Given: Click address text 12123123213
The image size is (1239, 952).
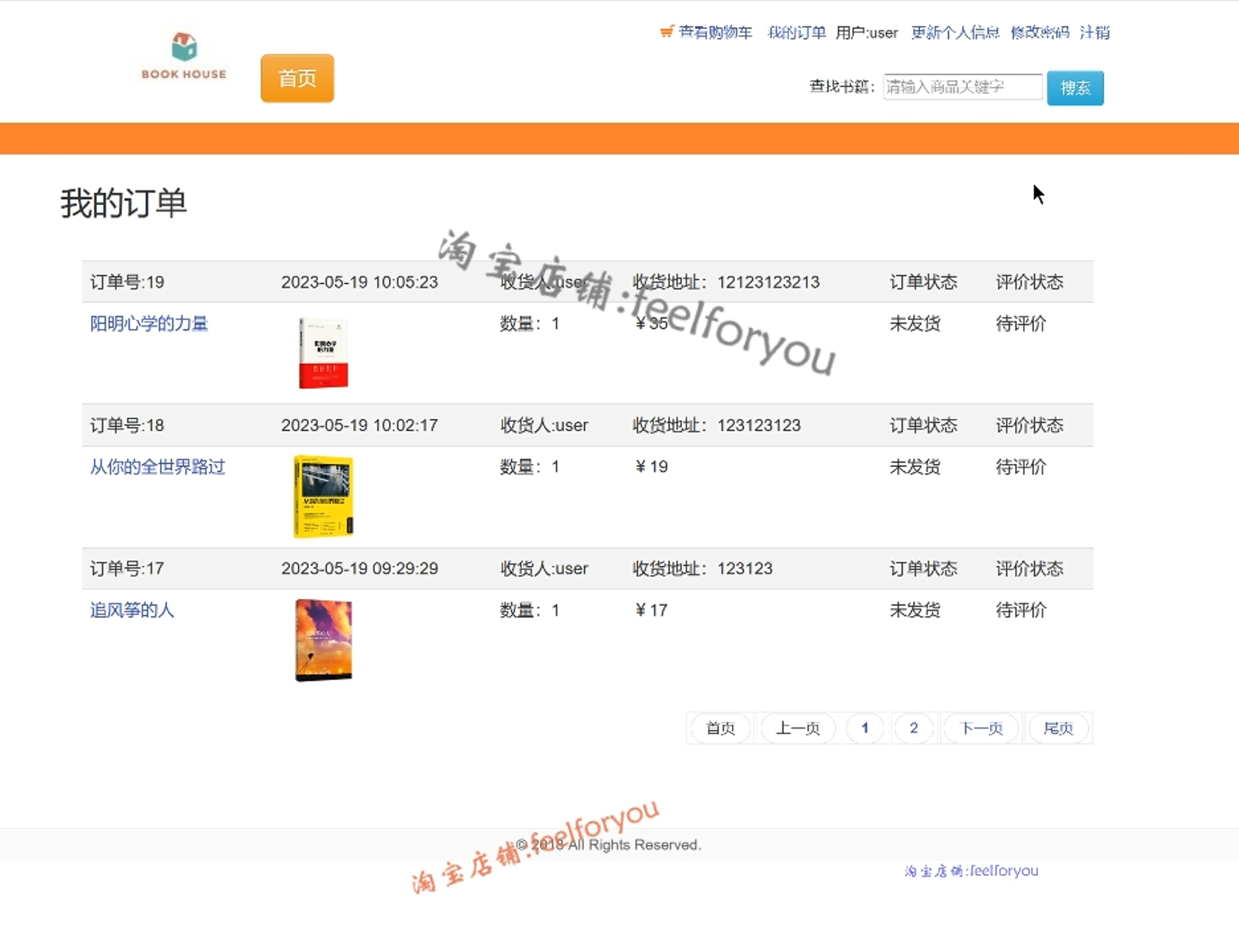Looking at the screenshot, I should (x=768, y=282).
